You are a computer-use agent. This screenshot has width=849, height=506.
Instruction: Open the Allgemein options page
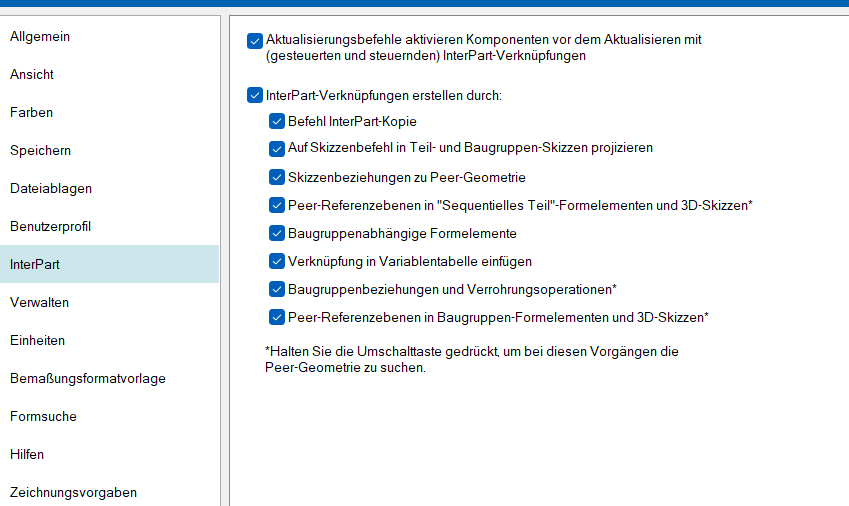(109, 36)
